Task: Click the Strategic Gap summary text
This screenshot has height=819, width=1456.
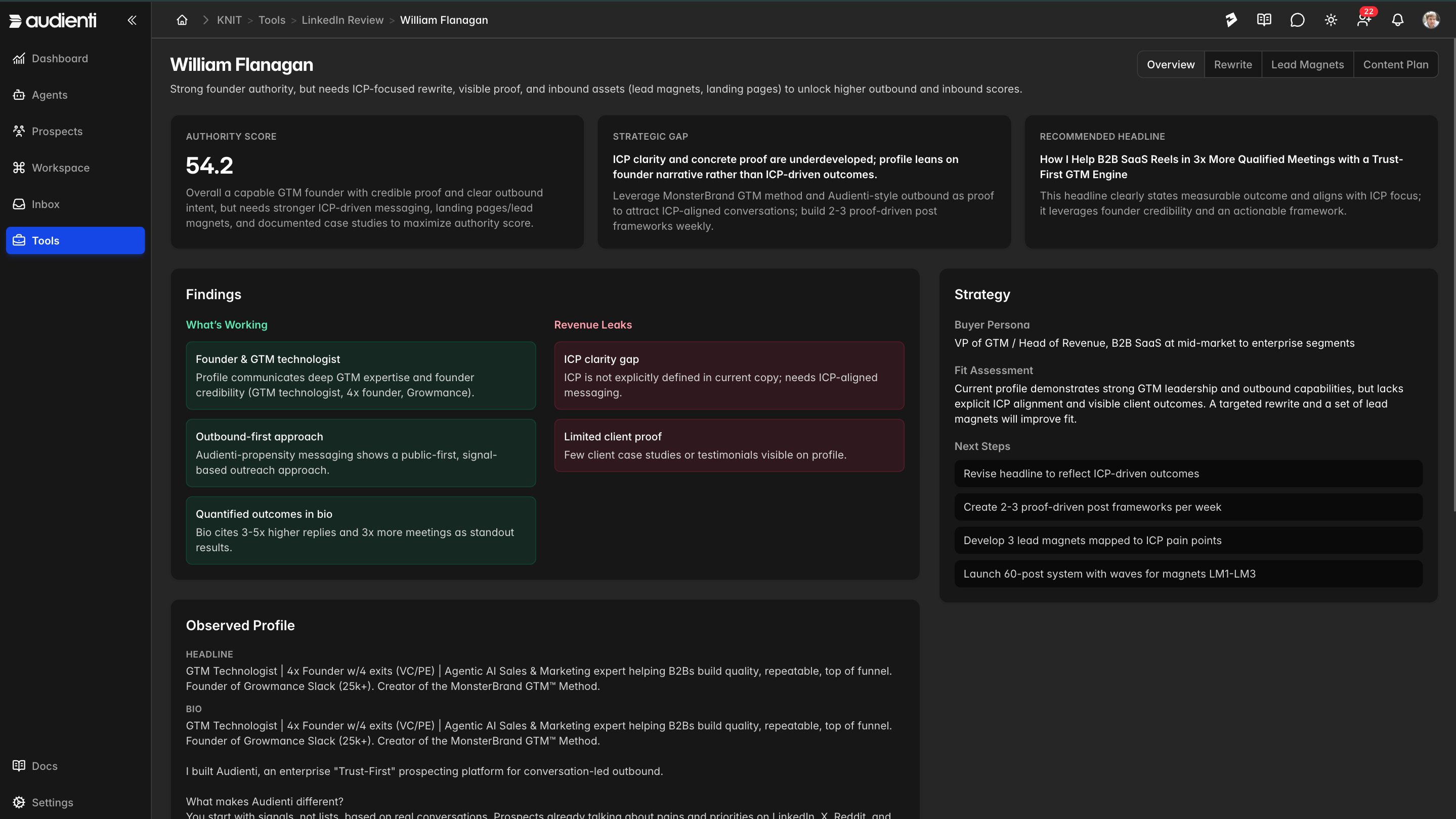Action: 785,167
